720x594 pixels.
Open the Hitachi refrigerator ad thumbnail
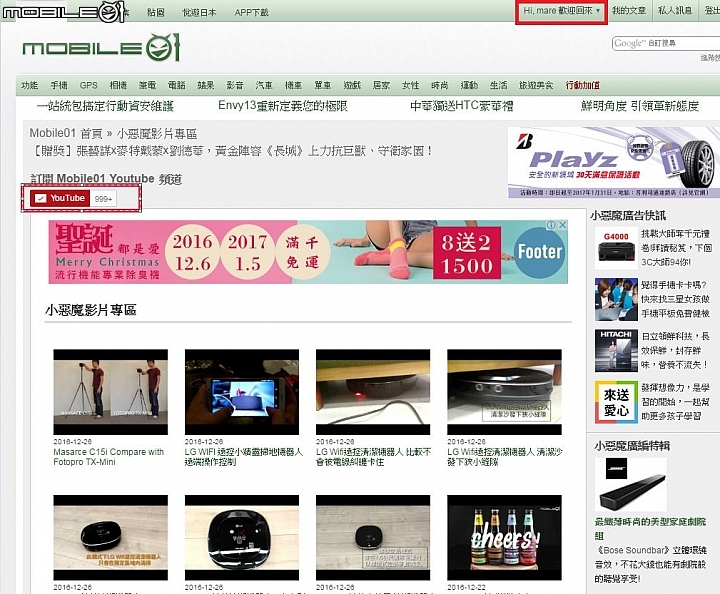[616, 351]
